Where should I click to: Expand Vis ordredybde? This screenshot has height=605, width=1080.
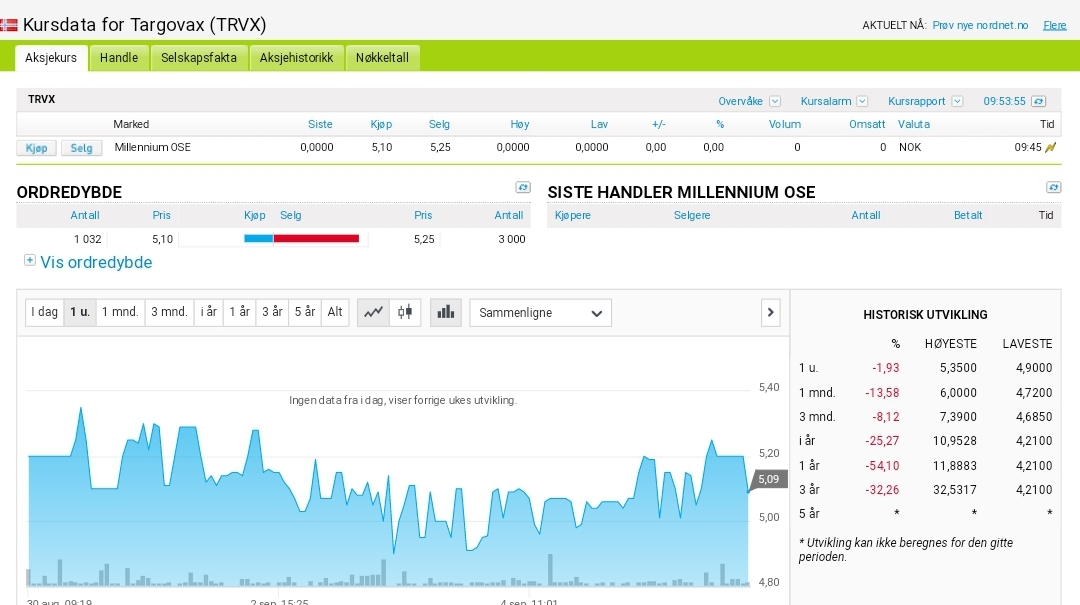point(96,263)
